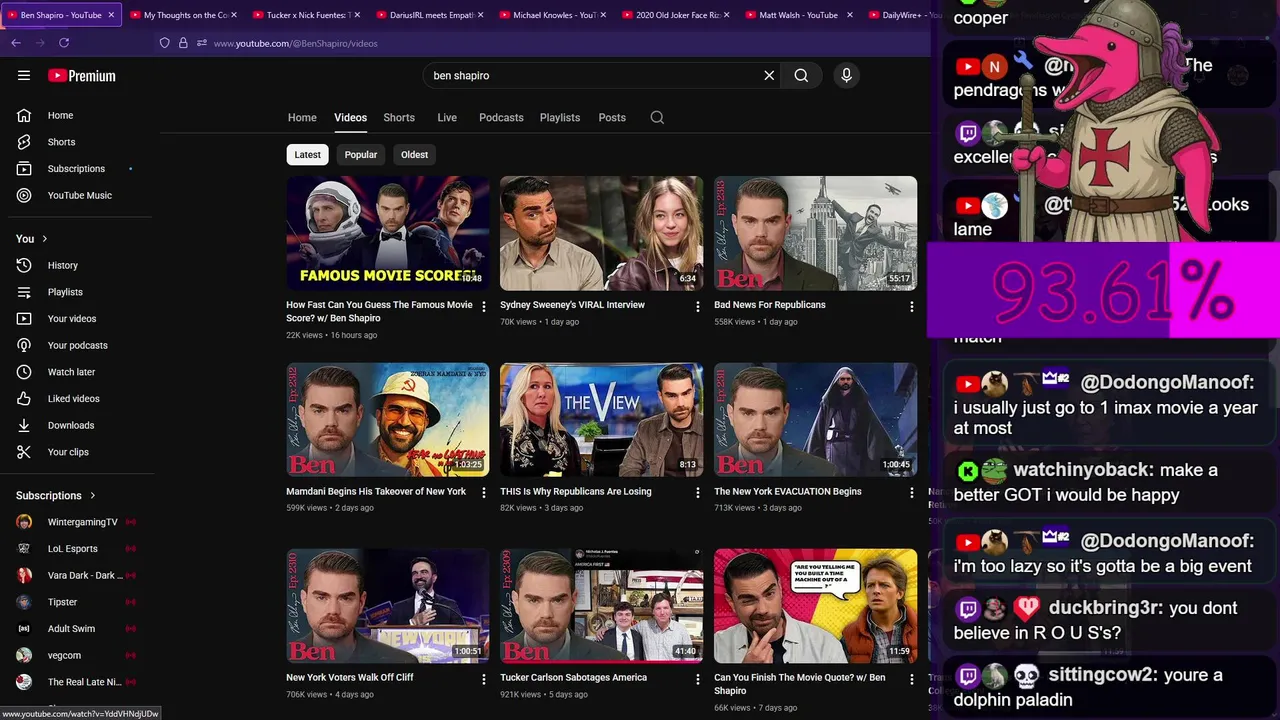Viewport: 1280px width, 720px height.
Task: Open site lock information icon
Action: 183,43
